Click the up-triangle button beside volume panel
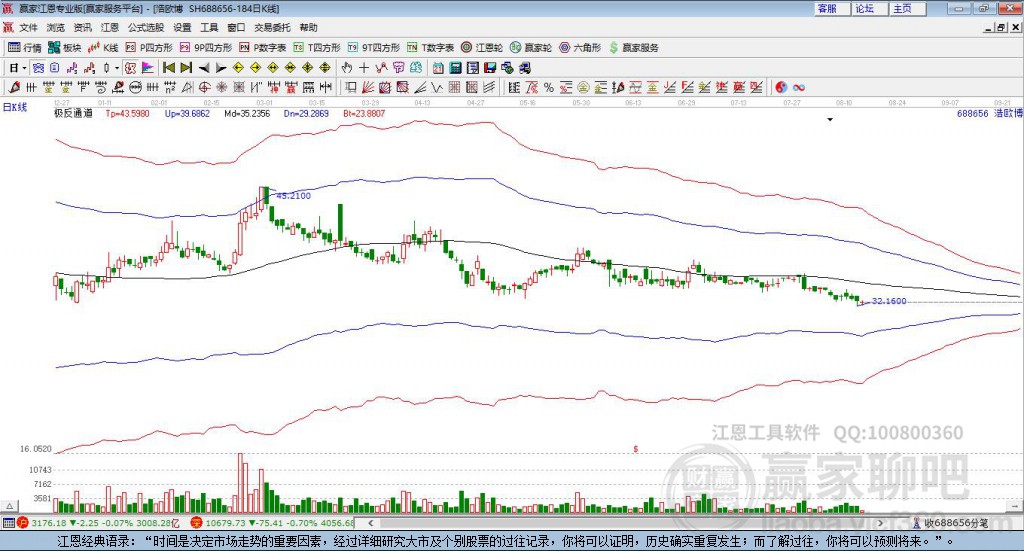Image resolution: width=1024 pixels, height=551 pixels. (x=9, y=506)
